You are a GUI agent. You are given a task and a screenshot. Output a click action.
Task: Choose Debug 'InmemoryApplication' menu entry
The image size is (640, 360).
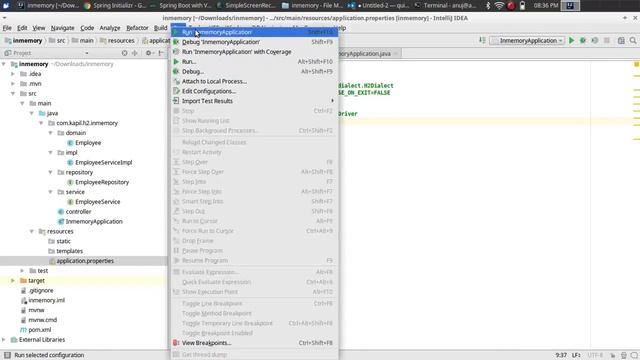click(x=254, y=42)
